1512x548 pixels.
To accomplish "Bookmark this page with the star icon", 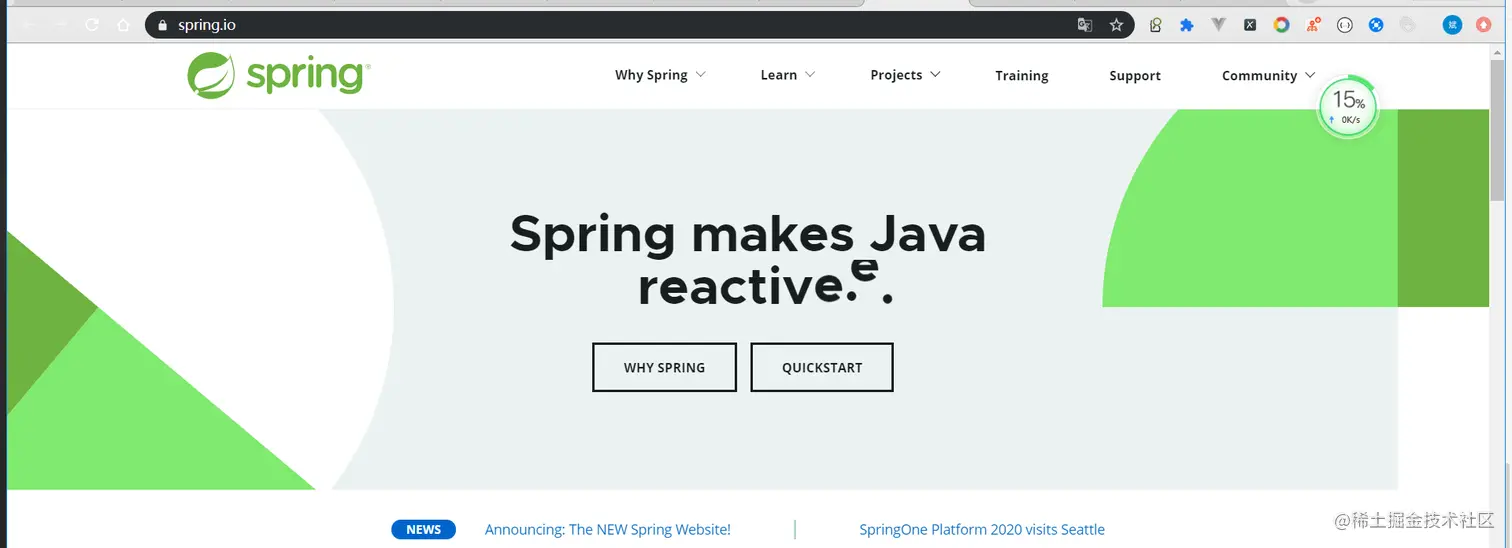I will tap(1116, 25).
